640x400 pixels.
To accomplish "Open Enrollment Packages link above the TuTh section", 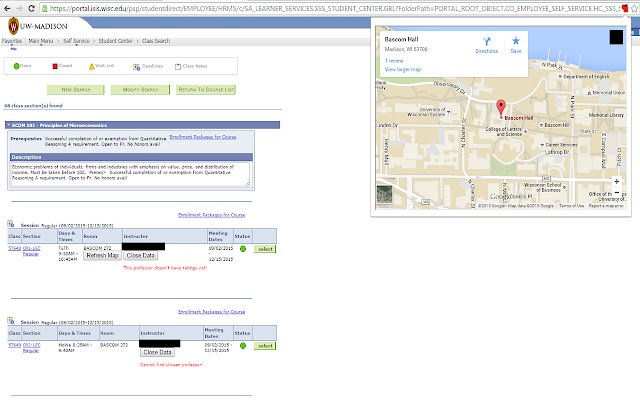I will 211,215.
